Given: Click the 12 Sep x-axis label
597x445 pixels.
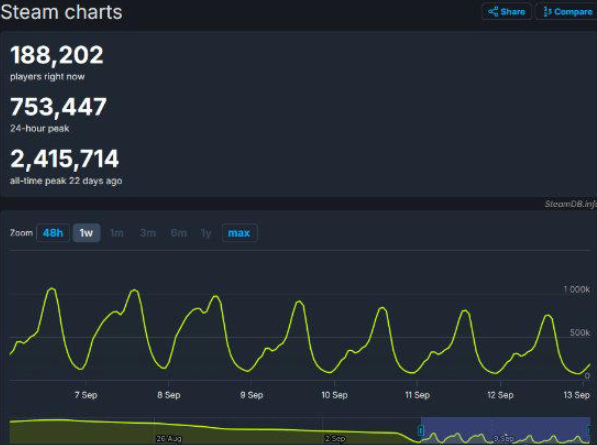Looking at the screenshot, I should pos(500,395).
